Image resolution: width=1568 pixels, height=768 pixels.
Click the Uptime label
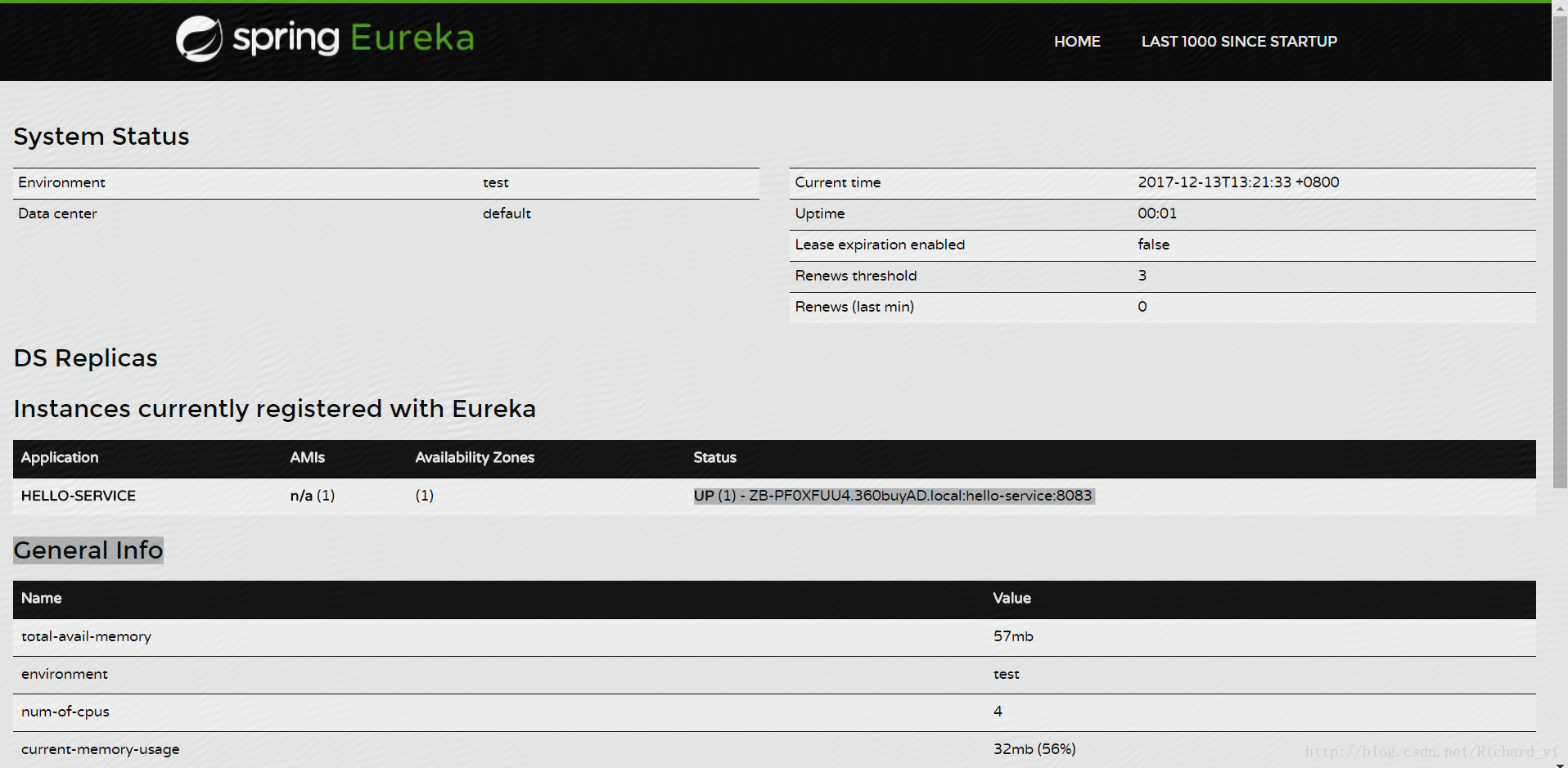coord(820,213)
